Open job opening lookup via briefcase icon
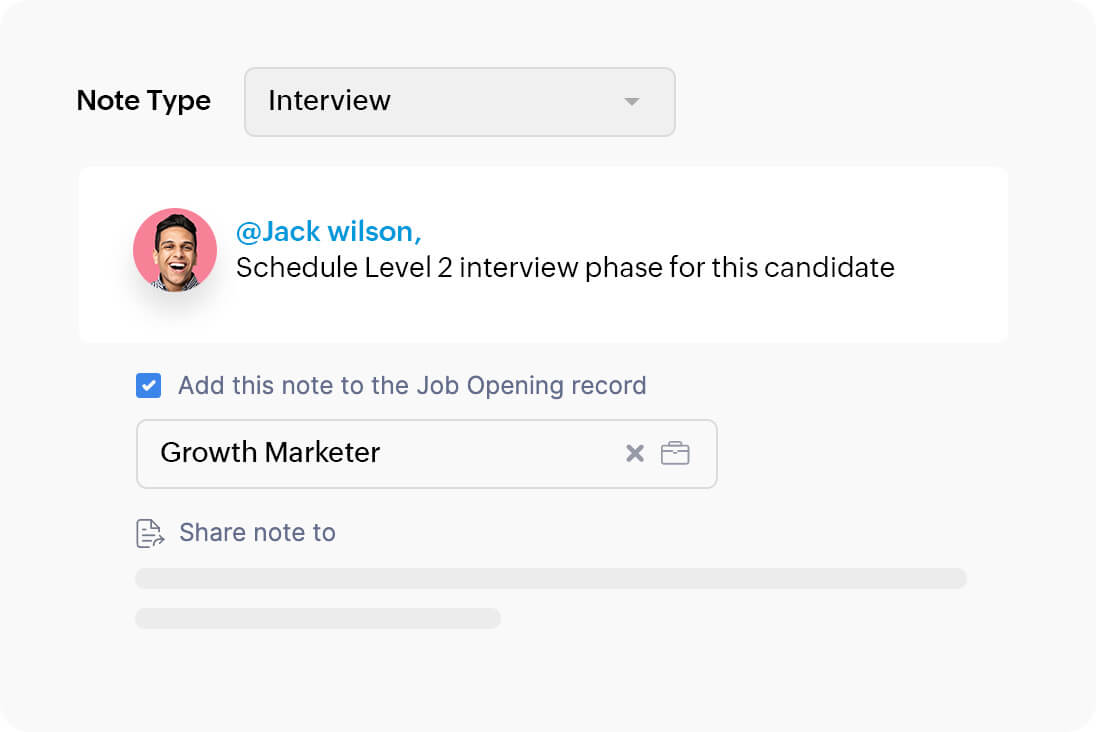 [675, 453]
